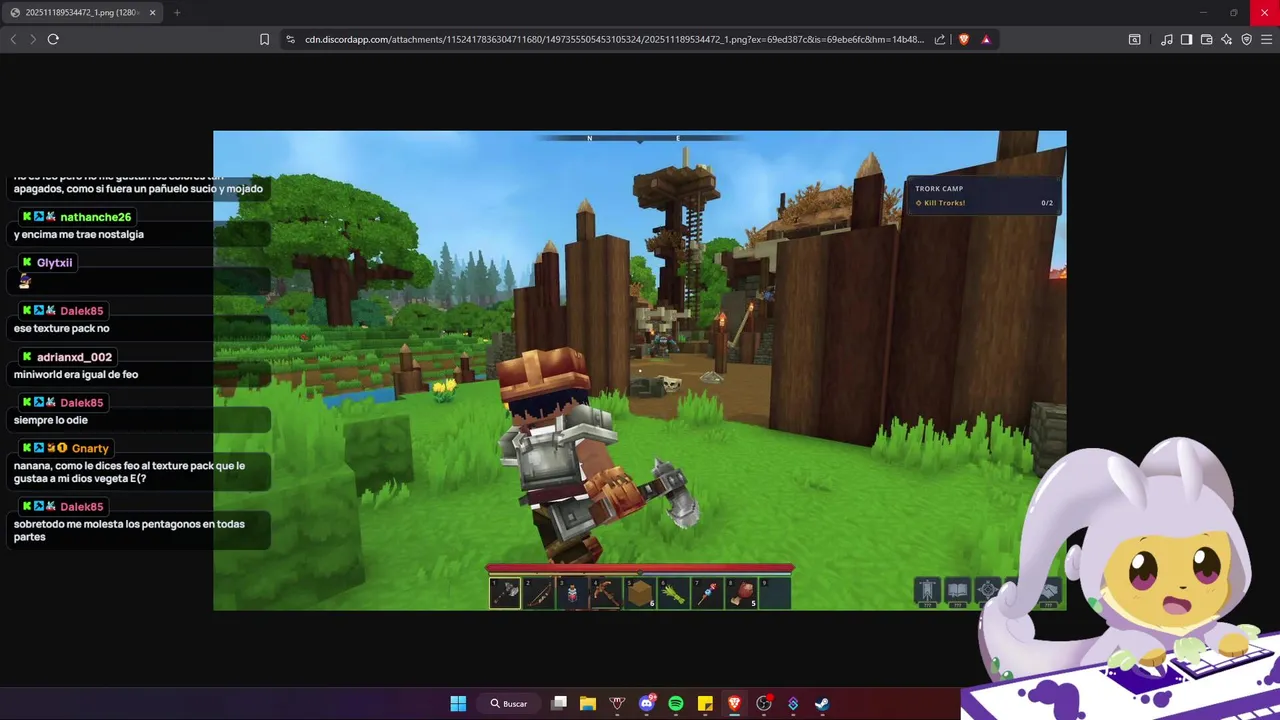Viewport: 1280px width, 720px height.
Task: Click the compass HUD icon
Action: (x=987, y=590)
